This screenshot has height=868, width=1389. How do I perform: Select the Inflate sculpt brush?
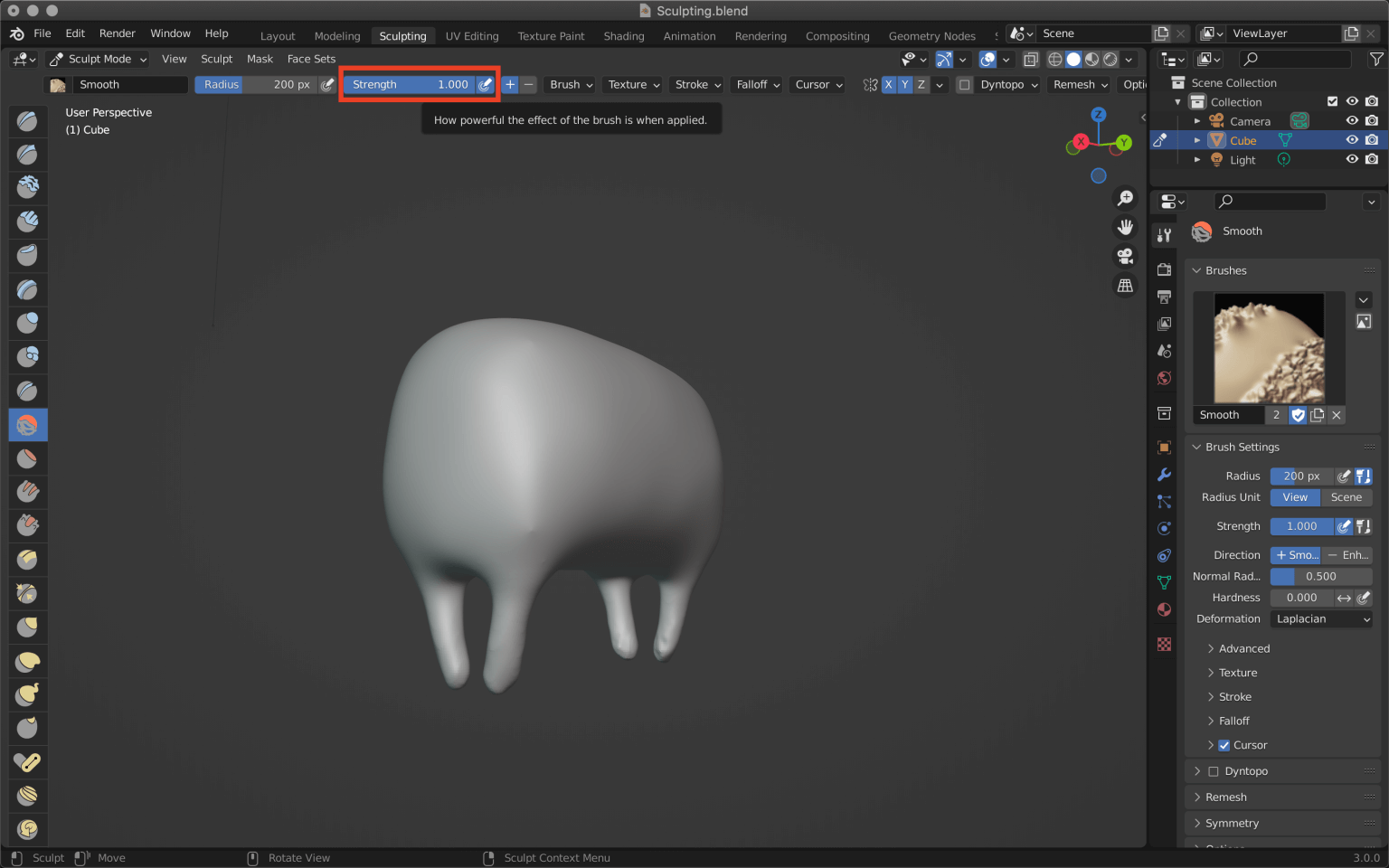(x=27, y=323)
